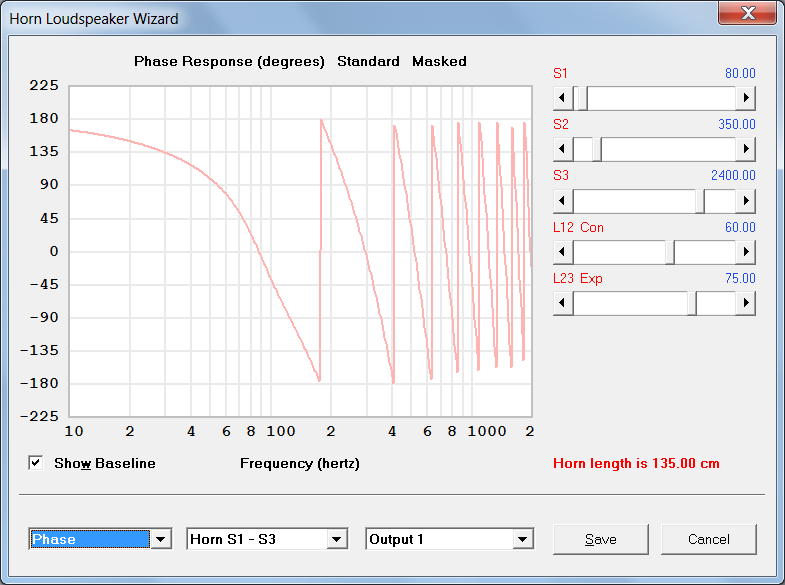Click the S2 slider right arrow
The width and height of the screenshot is (785, 585).
pyautogui.click(x=745, y=149)
